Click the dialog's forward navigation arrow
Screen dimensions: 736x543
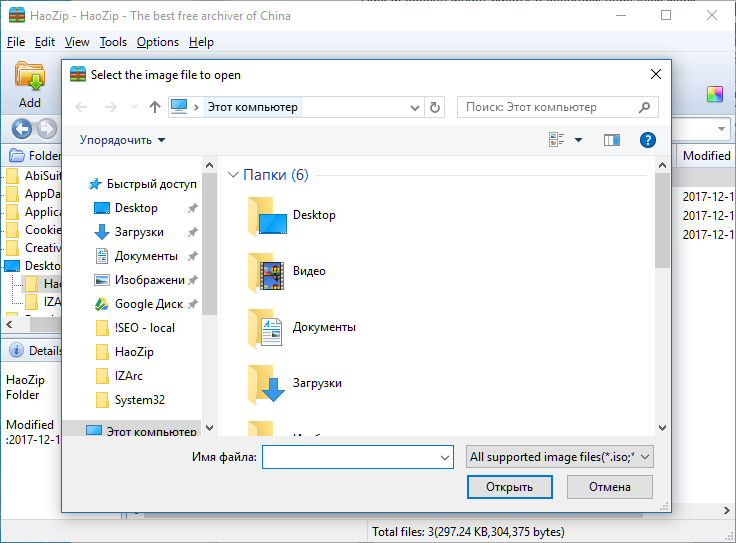click(x=110, y=107)
